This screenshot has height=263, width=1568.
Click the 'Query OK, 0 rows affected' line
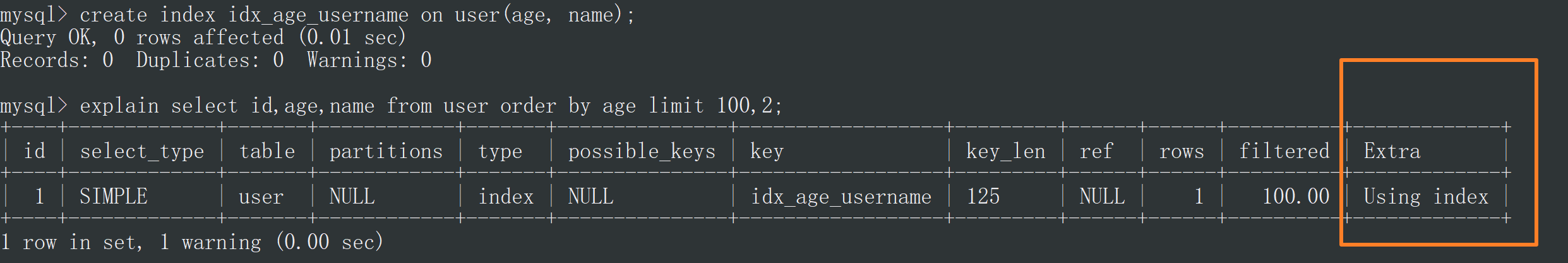[x=203, y=37]
